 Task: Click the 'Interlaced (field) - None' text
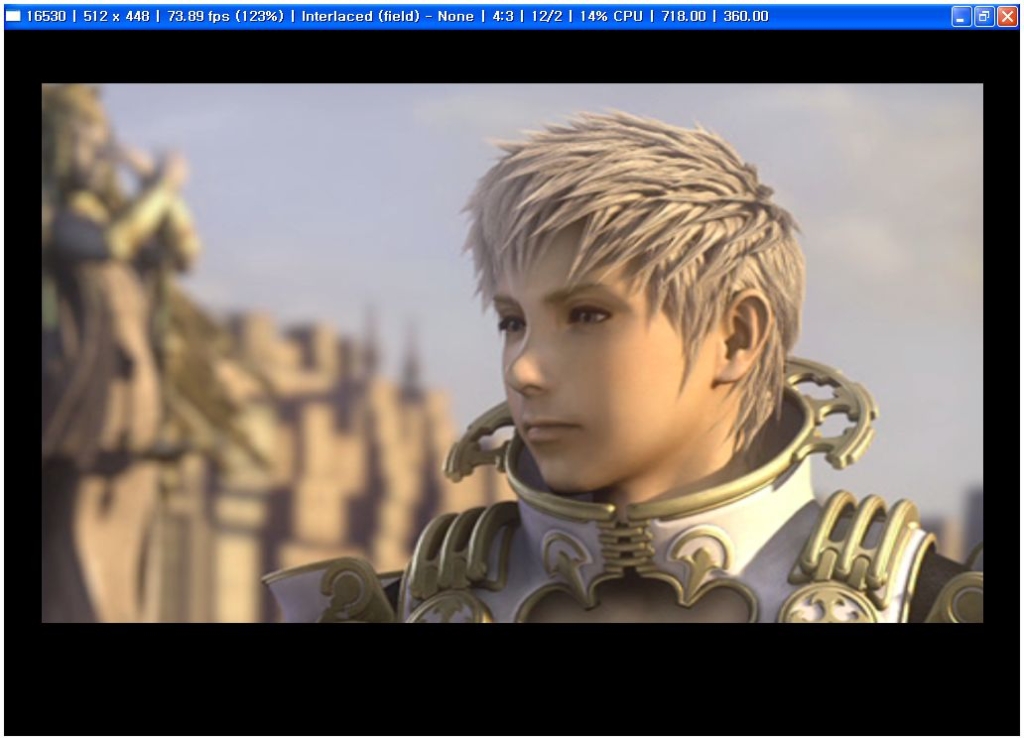[x=387, y=16]
